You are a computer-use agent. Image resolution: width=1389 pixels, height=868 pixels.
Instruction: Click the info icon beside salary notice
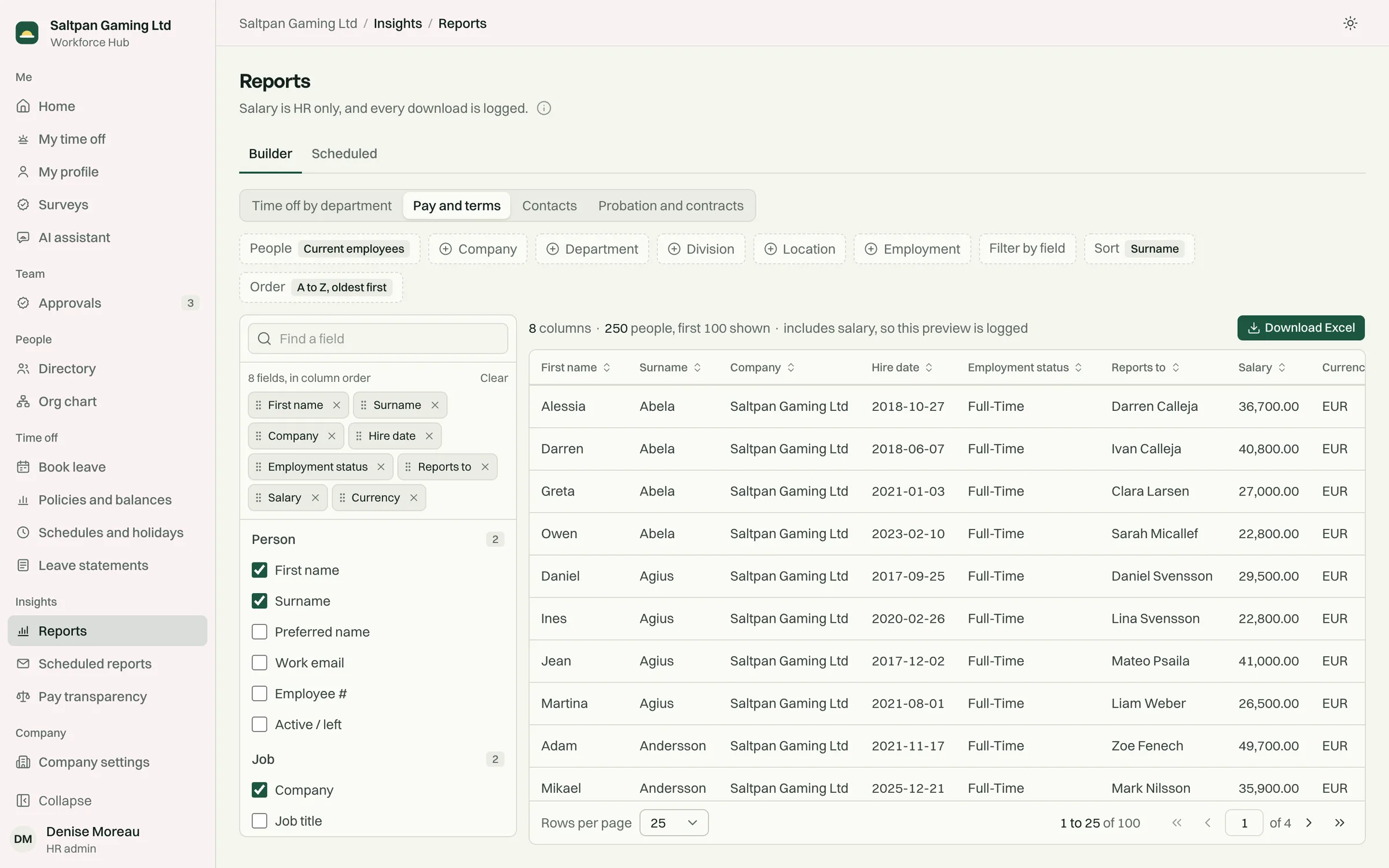tap(543, 108)
